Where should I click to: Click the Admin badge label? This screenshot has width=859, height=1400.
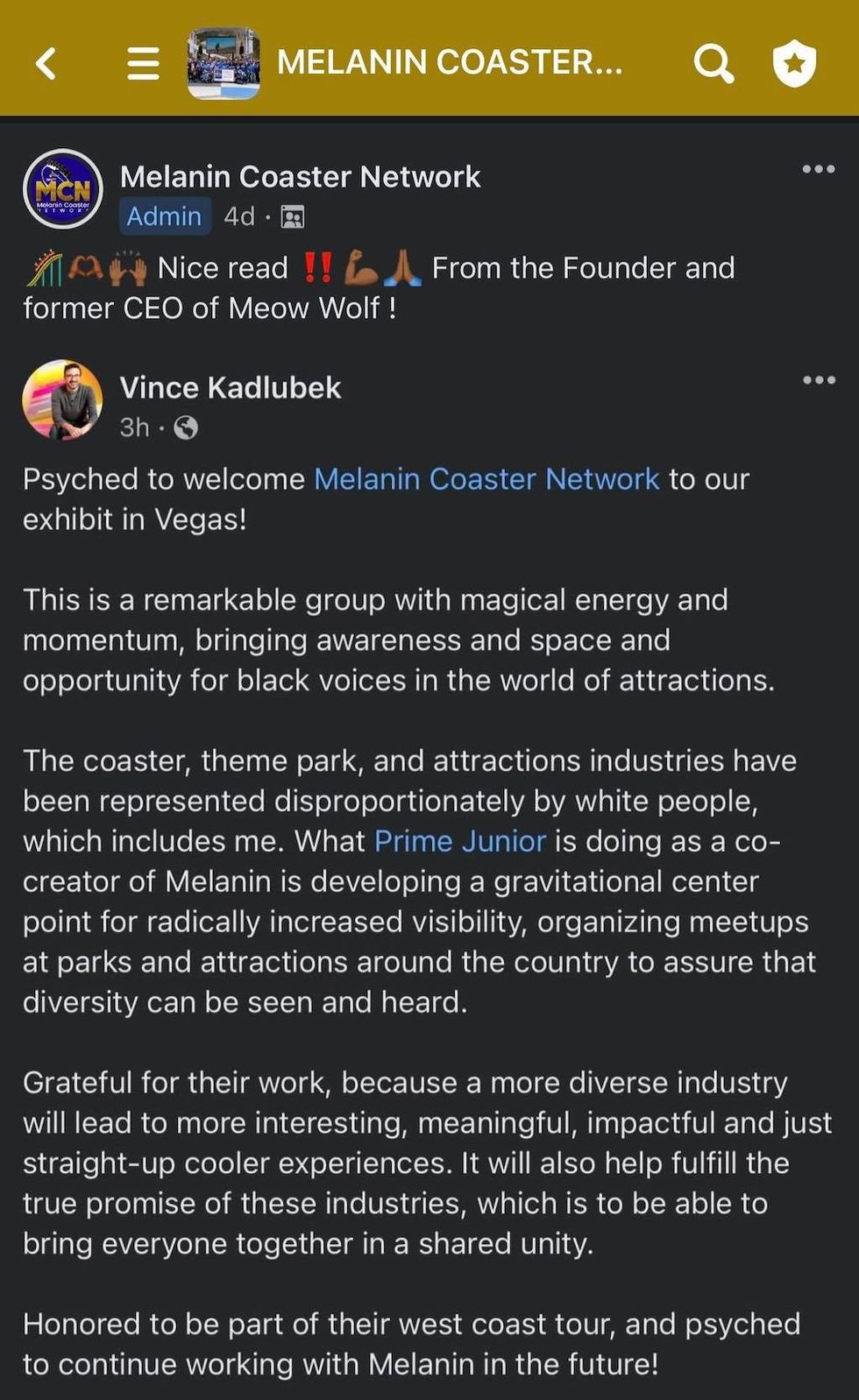coord(164,216)
